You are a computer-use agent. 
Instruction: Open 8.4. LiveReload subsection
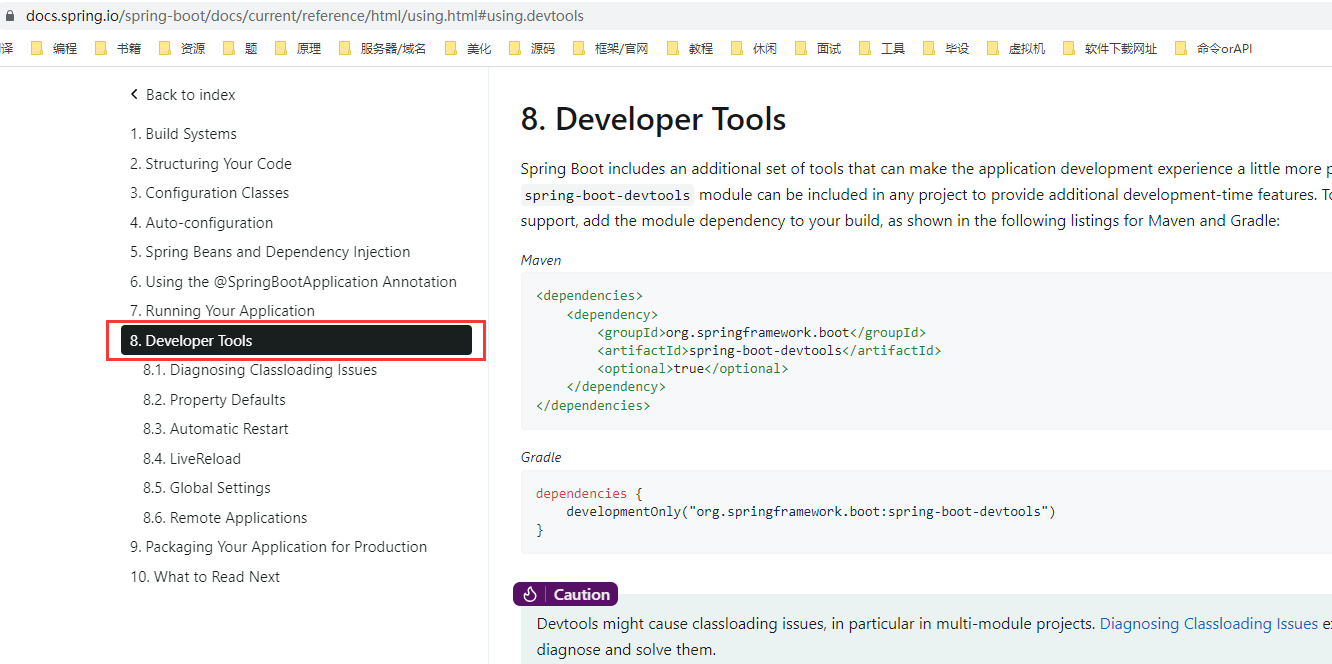(x=192, y=459)
